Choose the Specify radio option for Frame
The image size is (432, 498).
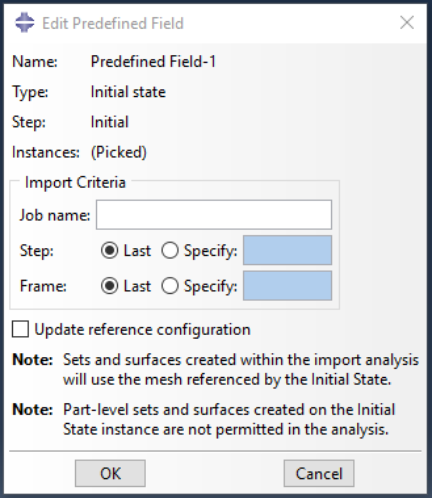170,286
